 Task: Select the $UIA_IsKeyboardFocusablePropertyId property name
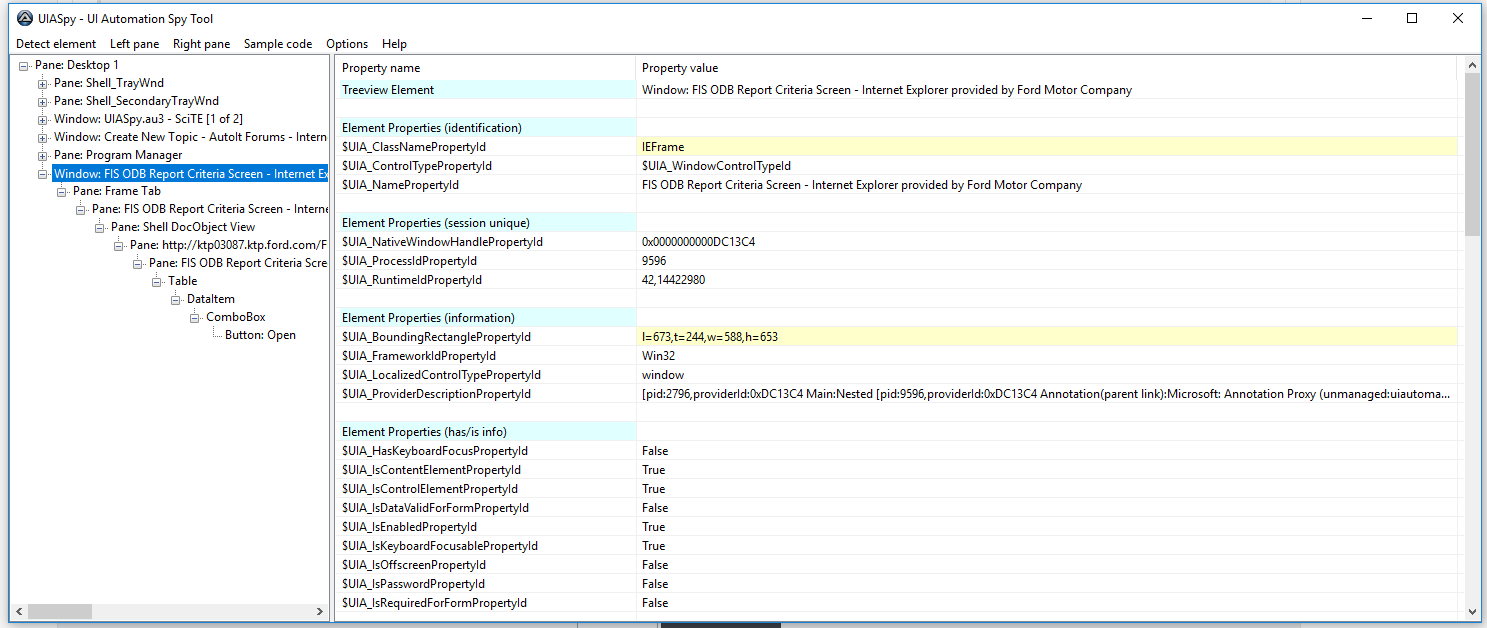point(440,546)
